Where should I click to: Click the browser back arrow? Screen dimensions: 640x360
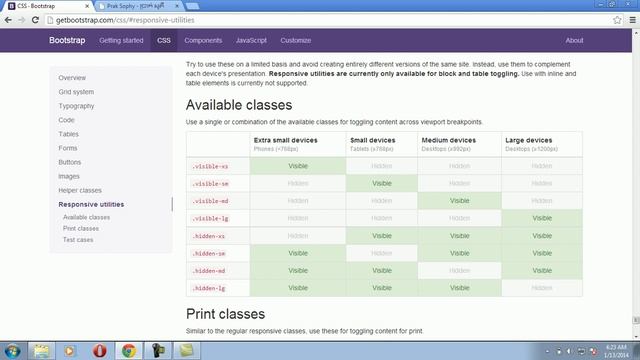pyautogui.click(x=8, y=20)
